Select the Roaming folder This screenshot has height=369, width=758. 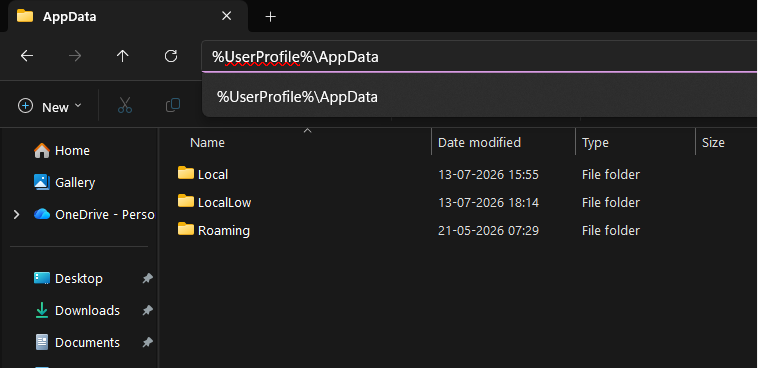[224, 231]
